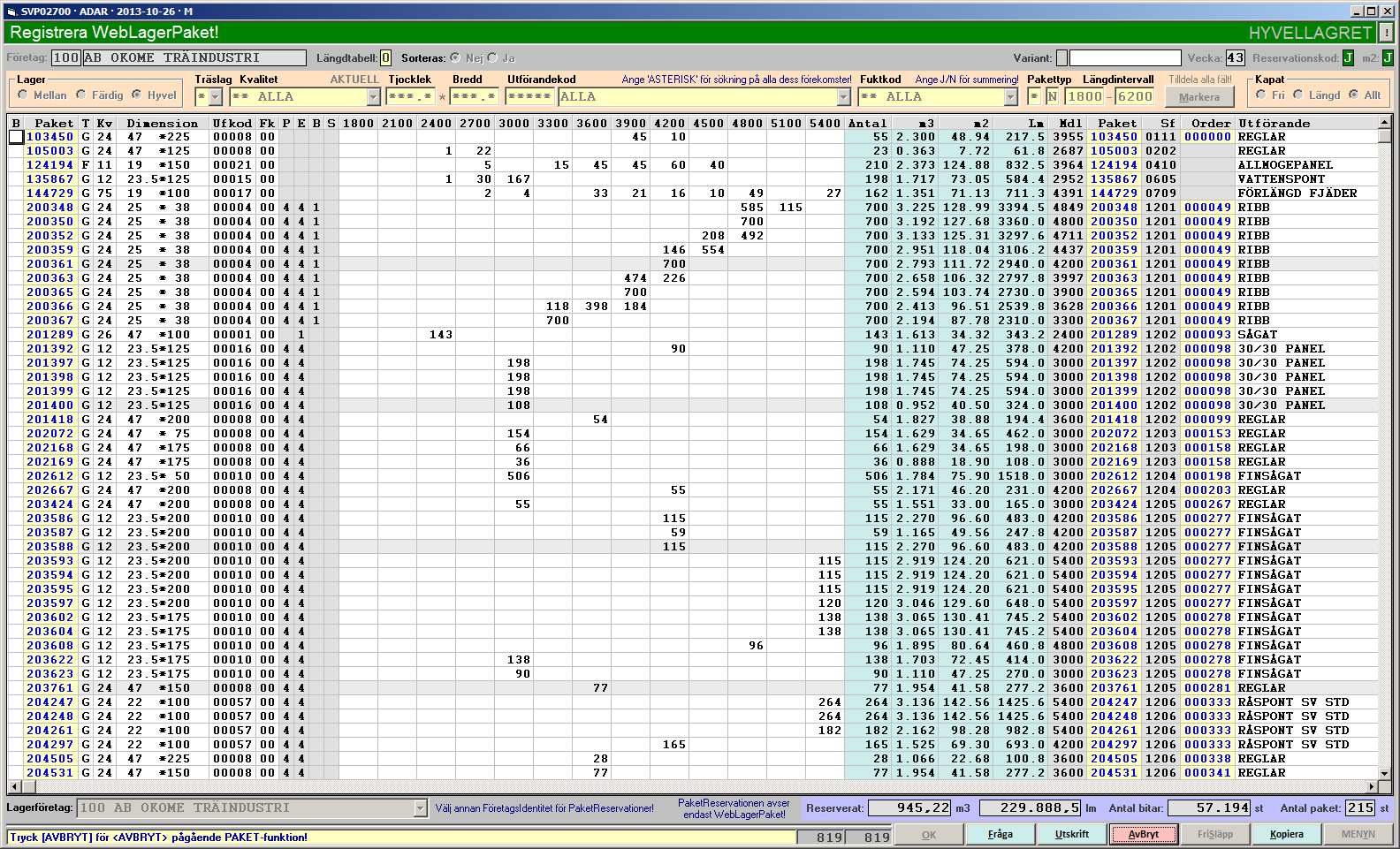Click the FriSläpp button

click(1215, 834)
